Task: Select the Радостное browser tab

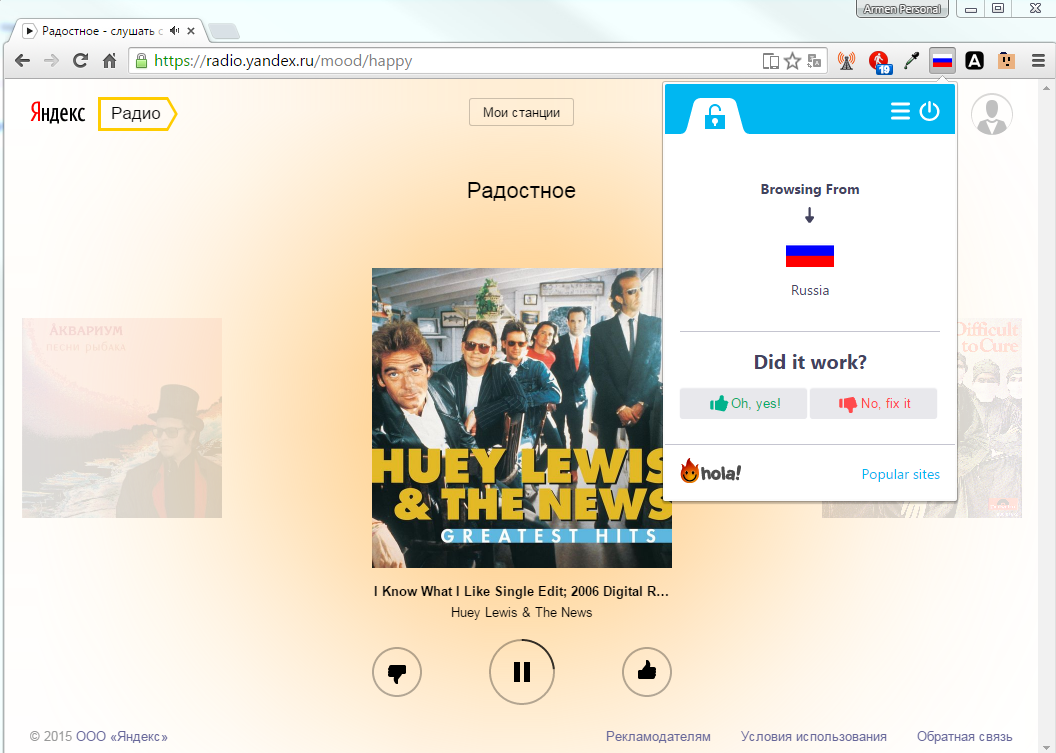Action: pyautogui.click(x=108, y=31)
